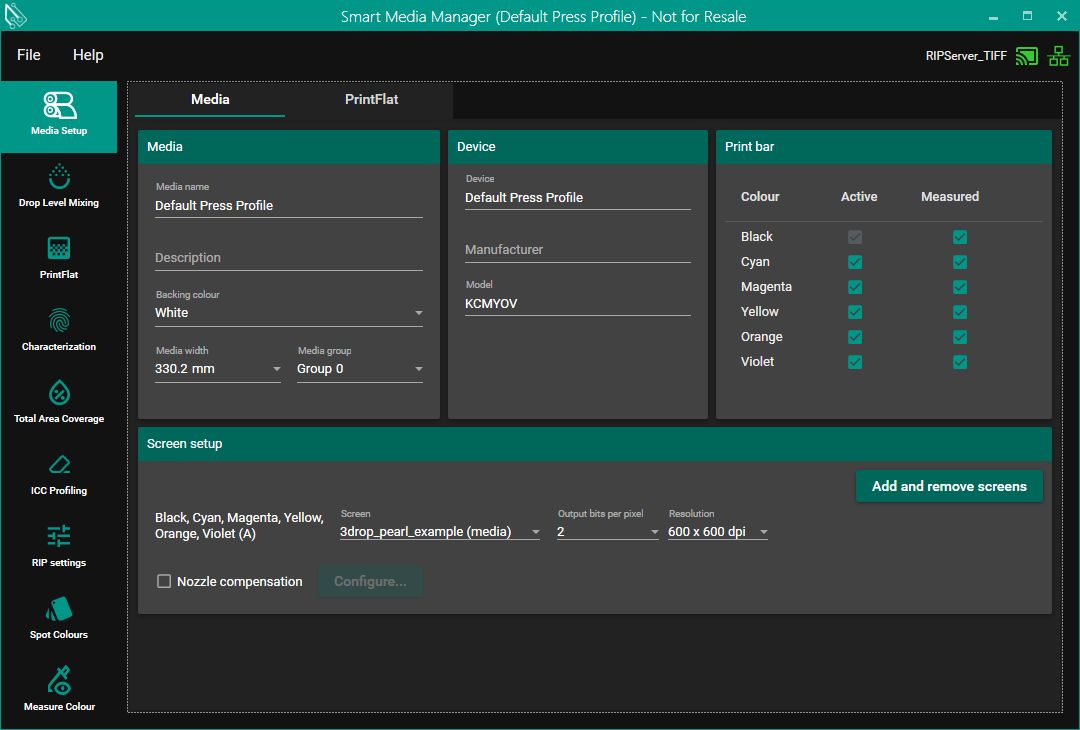The height and width of the screenshot is (730, 1080).
Task: Open Total Area Coverage panel
Action: 59,402
